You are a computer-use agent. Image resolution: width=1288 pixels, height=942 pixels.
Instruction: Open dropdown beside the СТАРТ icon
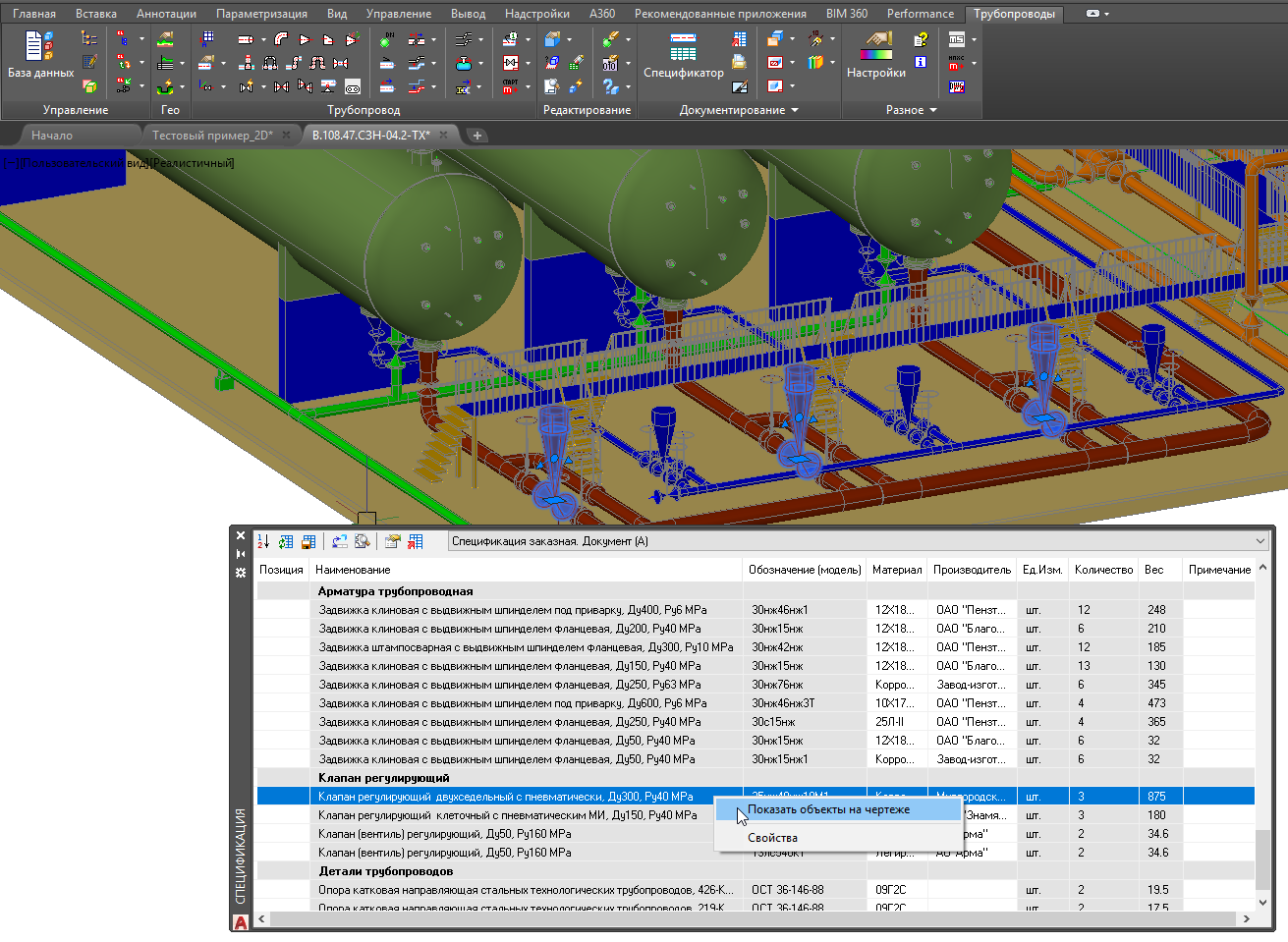(528, 86)
